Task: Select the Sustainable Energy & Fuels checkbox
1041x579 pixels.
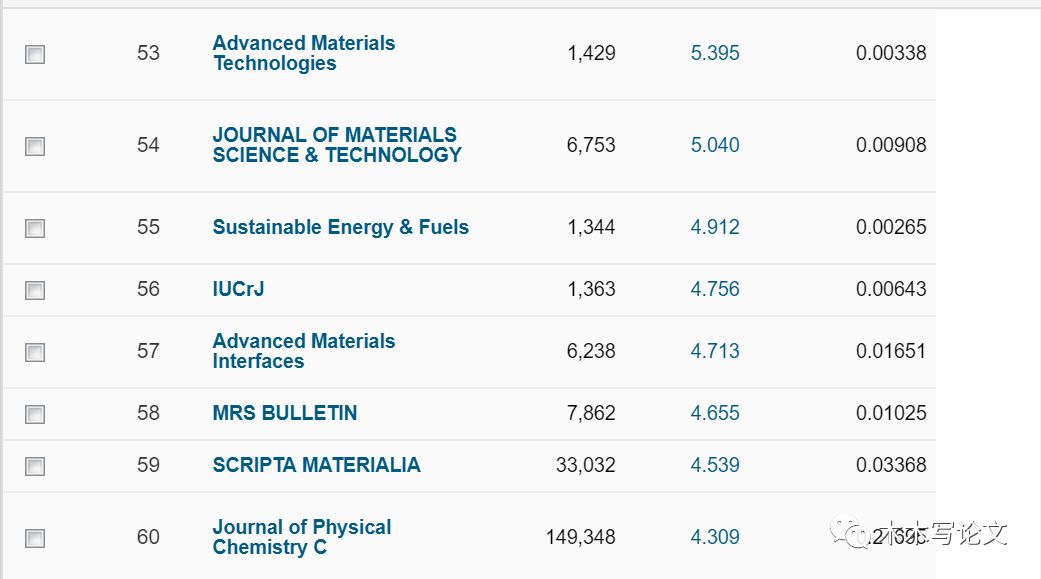Action: 35,229
